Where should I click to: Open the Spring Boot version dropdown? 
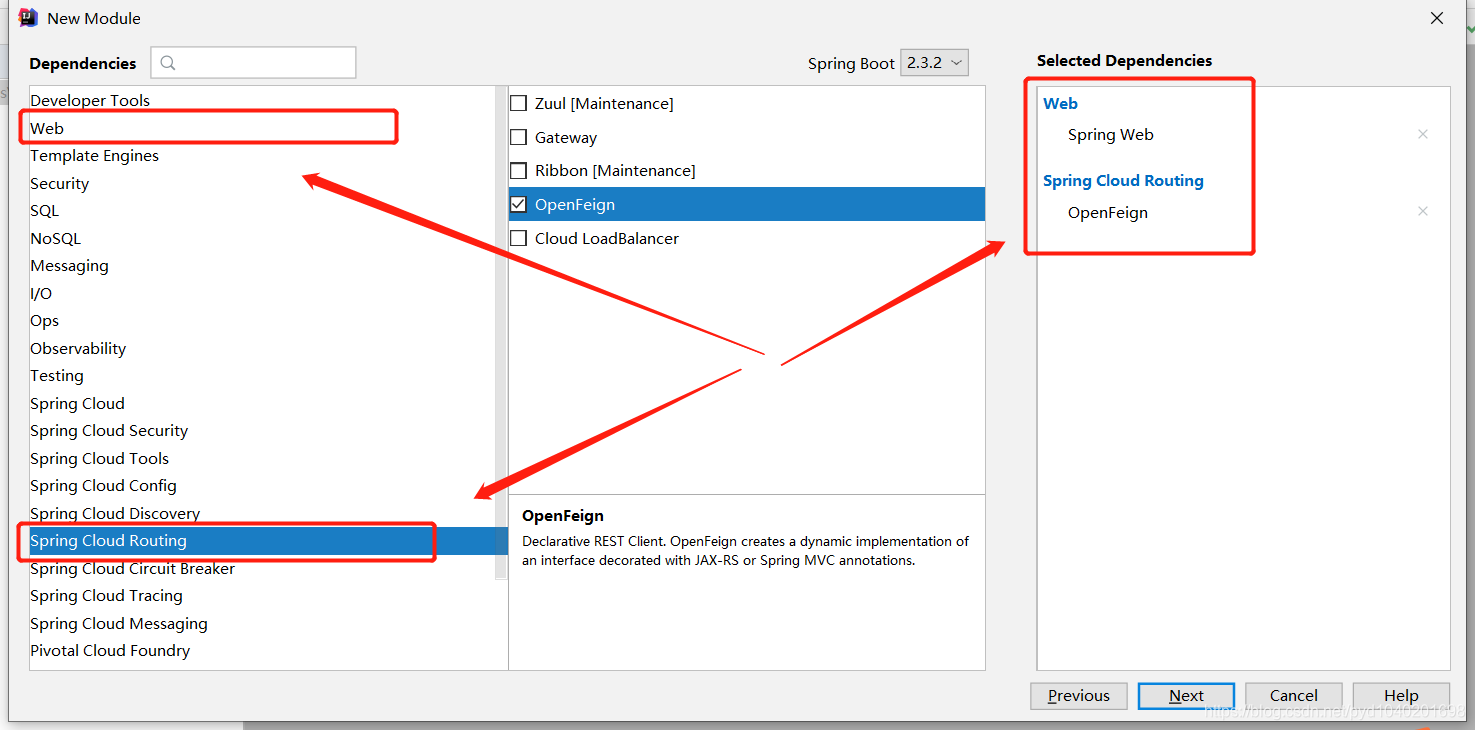[x=934, y=63]
